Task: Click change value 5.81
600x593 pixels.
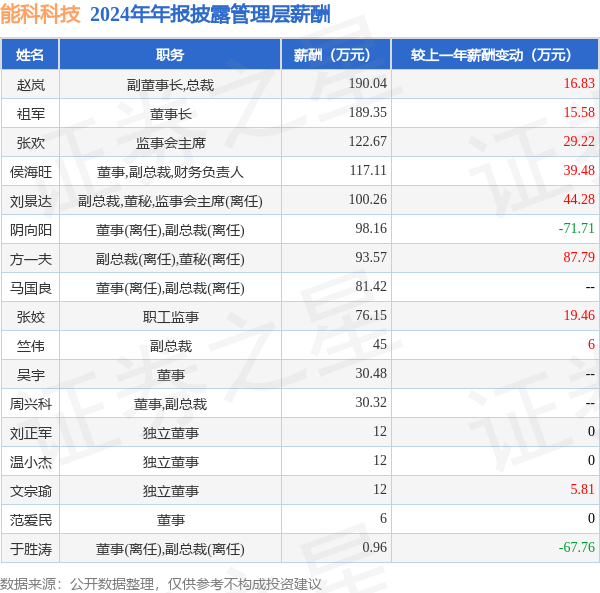Action: (582, 489)
